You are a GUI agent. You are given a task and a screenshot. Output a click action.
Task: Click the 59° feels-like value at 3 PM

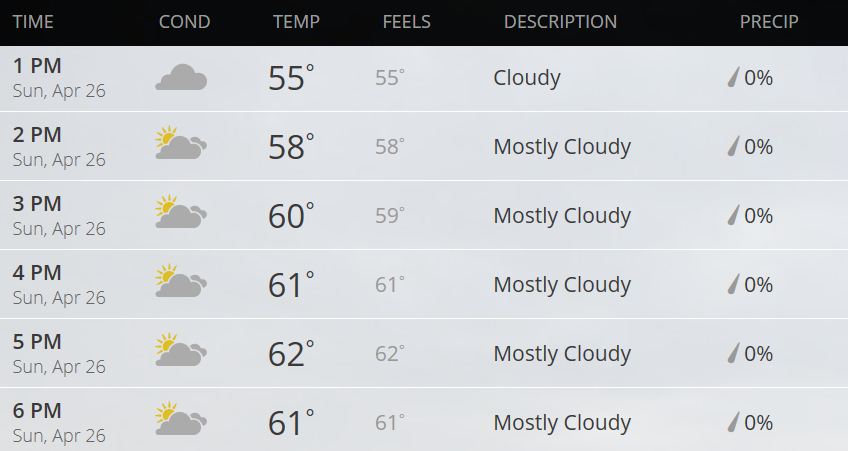coord(390,215)
